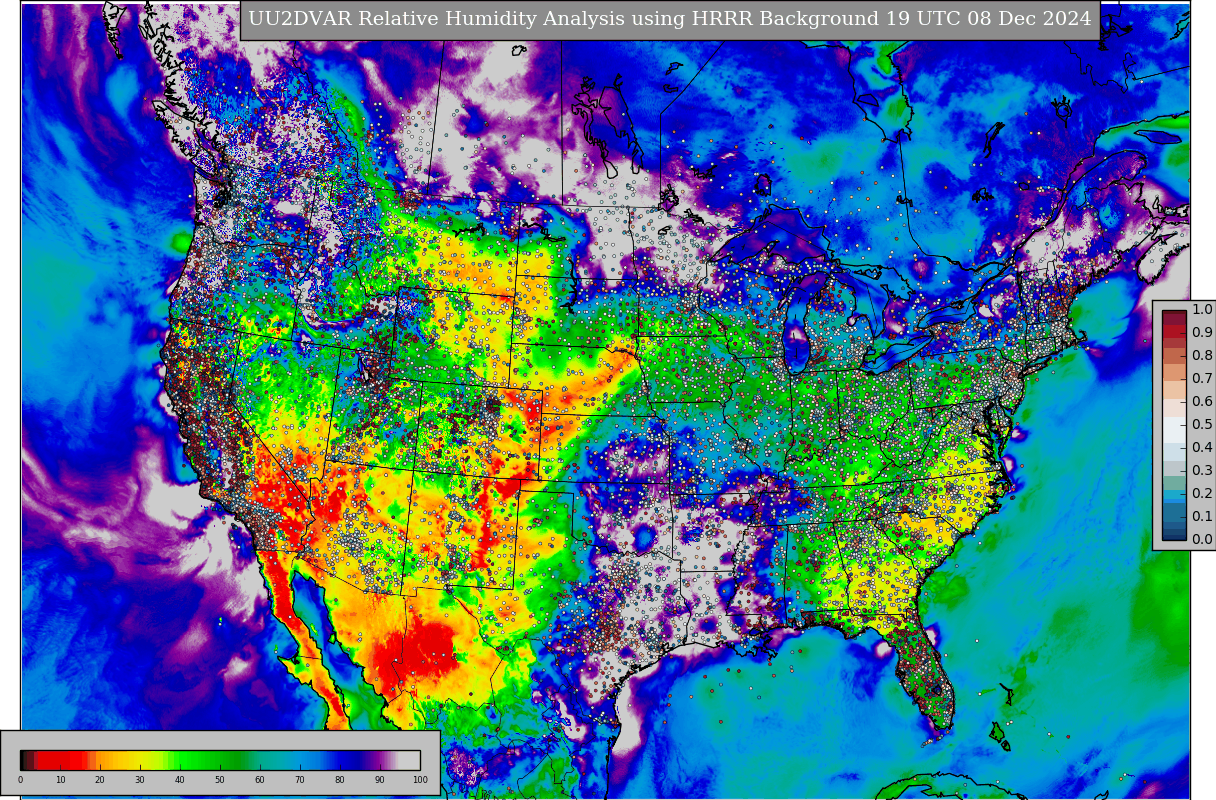Click the "100" tick label on the humidity colorbar
The height and width of the screenshot is (800, 1216).
[420, 780]
